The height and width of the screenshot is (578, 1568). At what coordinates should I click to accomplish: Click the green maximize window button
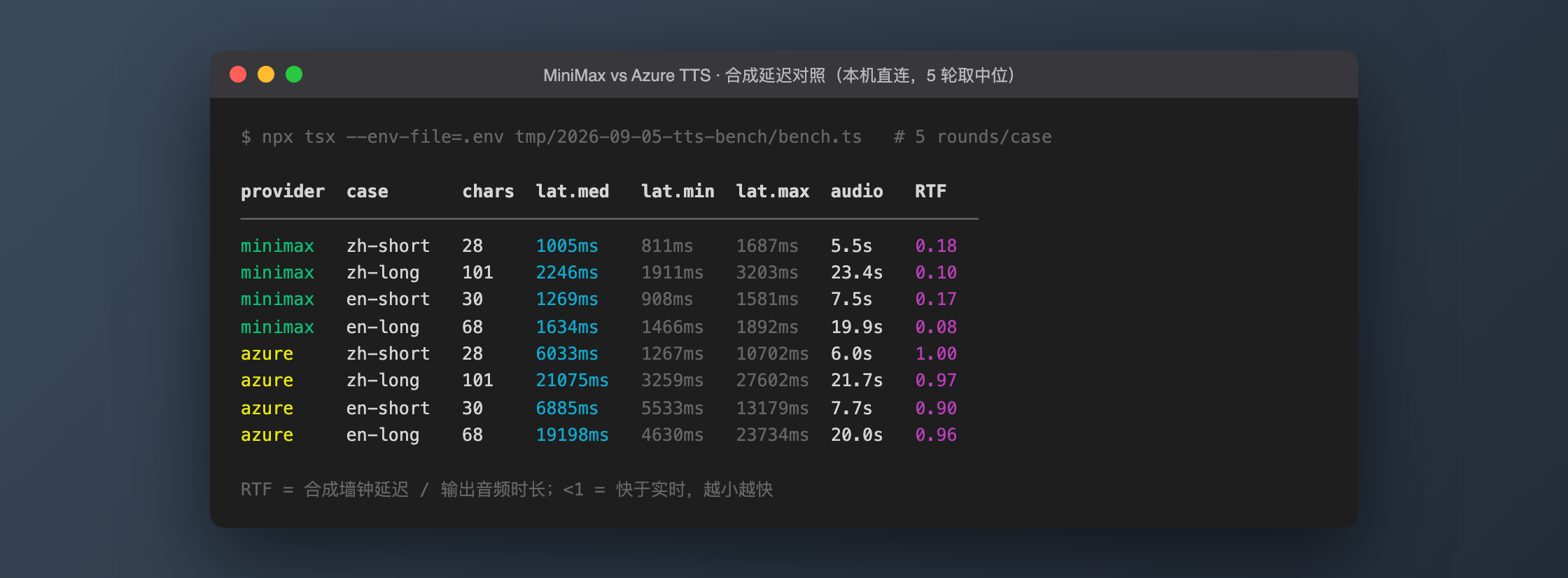click(x=294, y=74)
